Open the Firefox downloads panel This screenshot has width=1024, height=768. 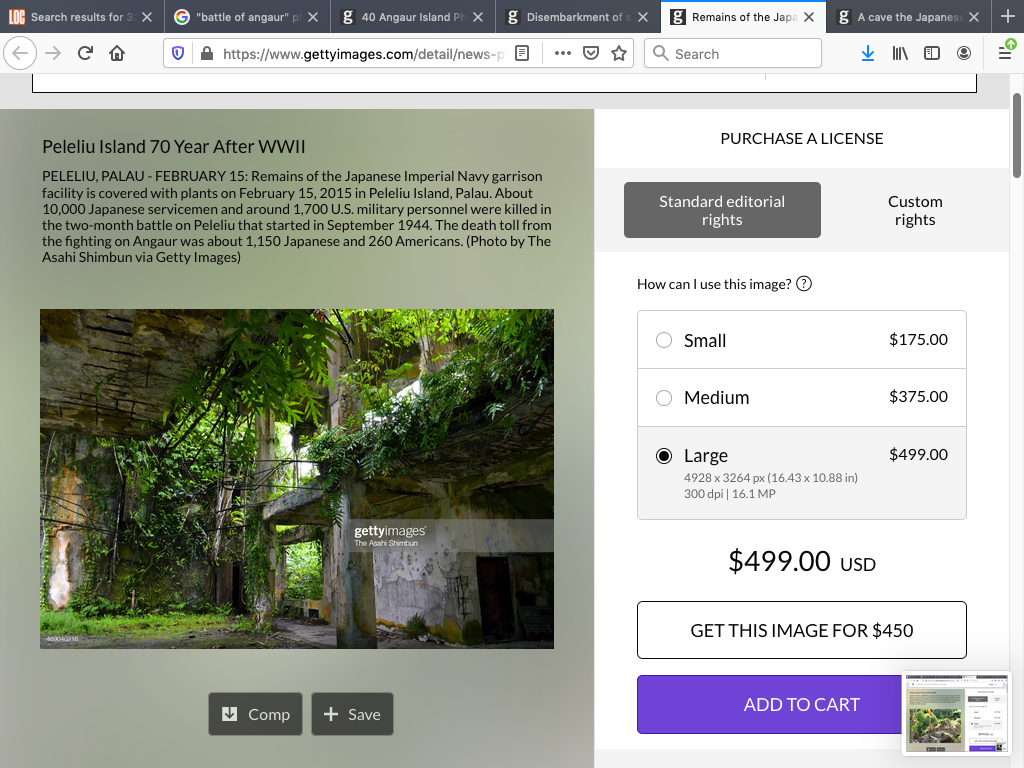pyautogui.click(x=867, y=54)
